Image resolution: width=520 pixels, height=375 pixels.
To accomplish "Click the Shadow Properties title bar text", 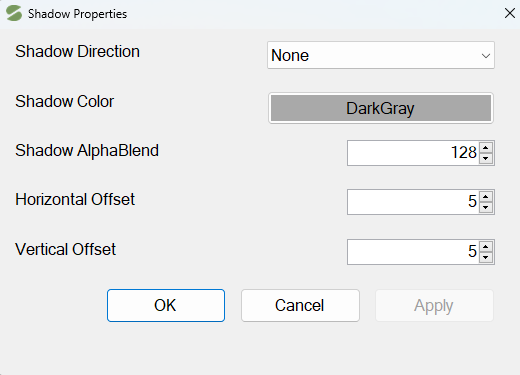I will coord(77,14).
